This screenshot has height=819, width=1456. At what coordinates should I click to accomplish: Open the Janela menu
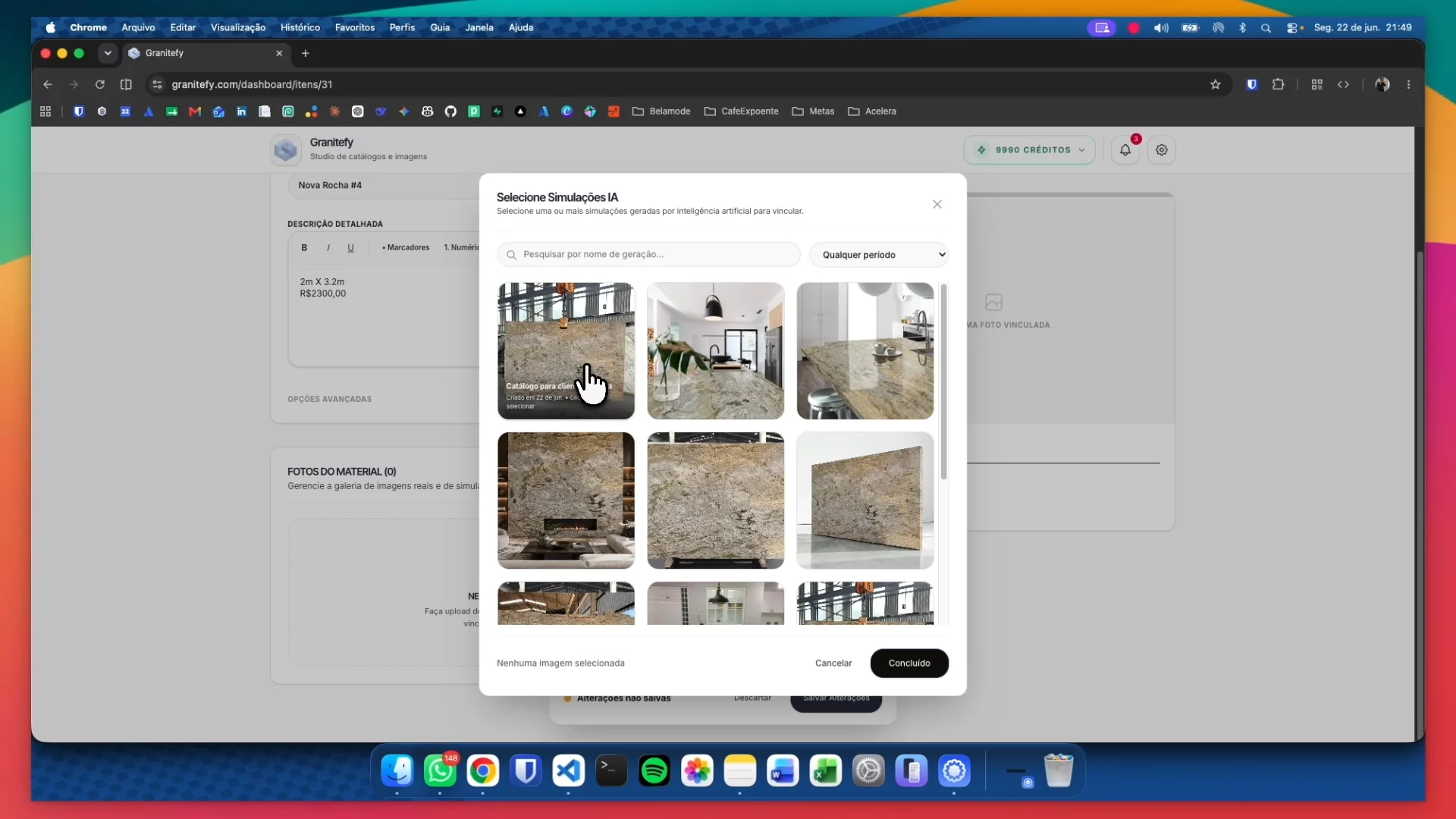pos(479,27)
